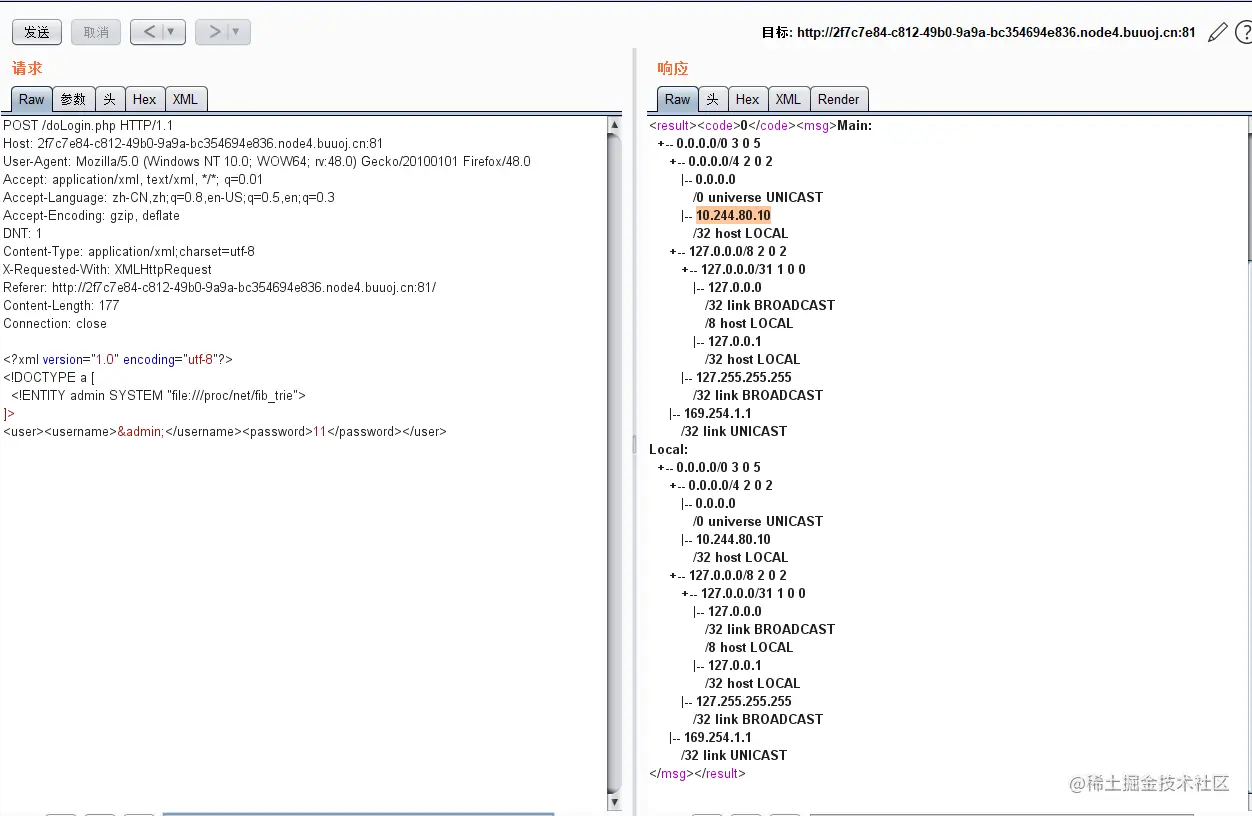Click the 'Content-Length: 177' line
This screenshot has width=1252, height=816.
pos(61,305)
